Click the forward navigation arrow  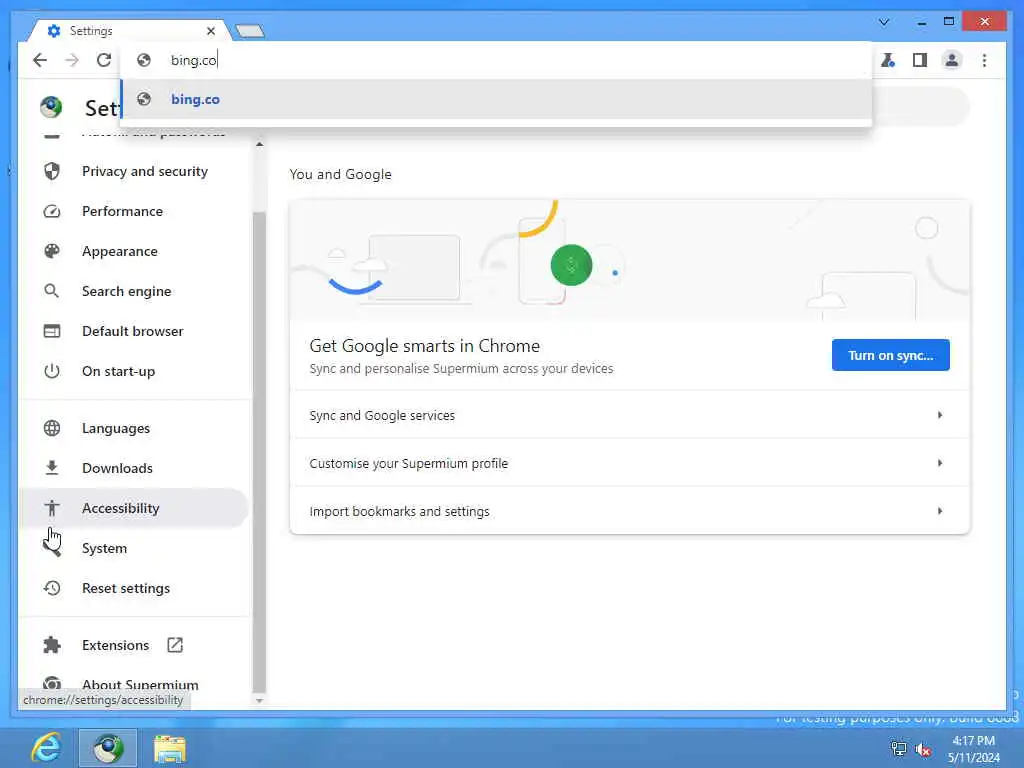tap(72, 60)
